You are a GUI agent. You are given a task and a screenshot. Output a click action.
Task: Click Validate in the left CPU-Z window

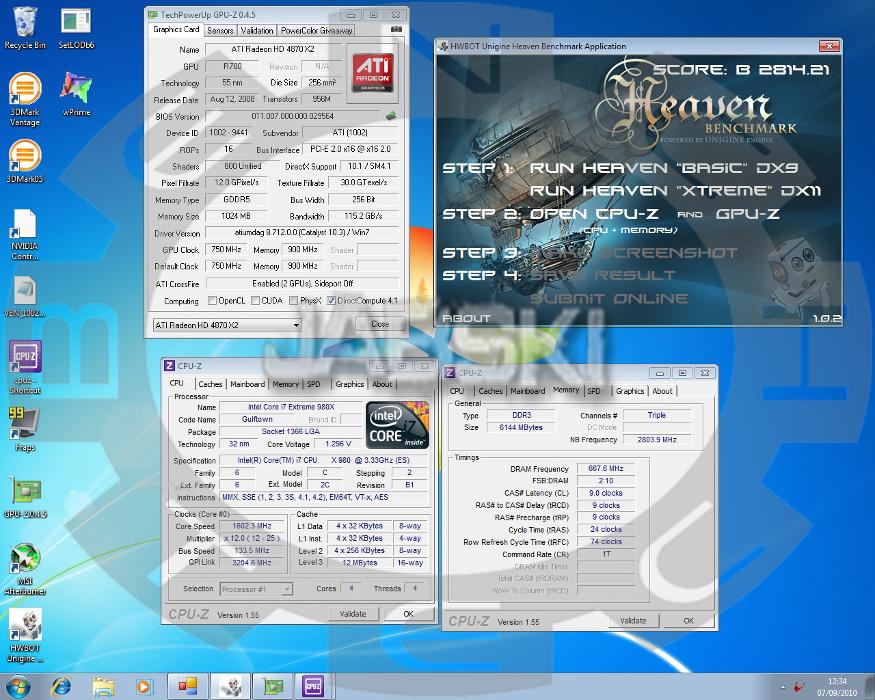coord(353,613)
